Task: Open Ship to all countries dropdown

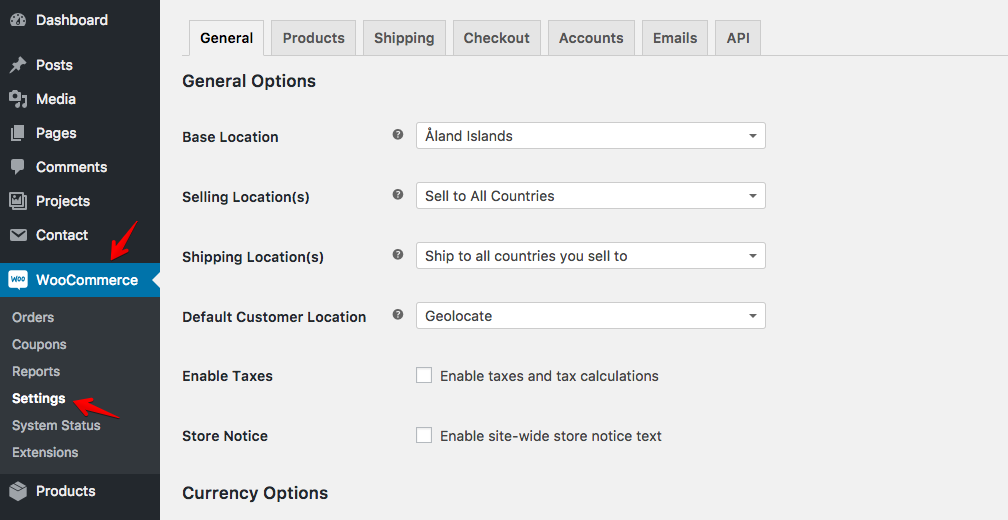Action: pos(591,256)
